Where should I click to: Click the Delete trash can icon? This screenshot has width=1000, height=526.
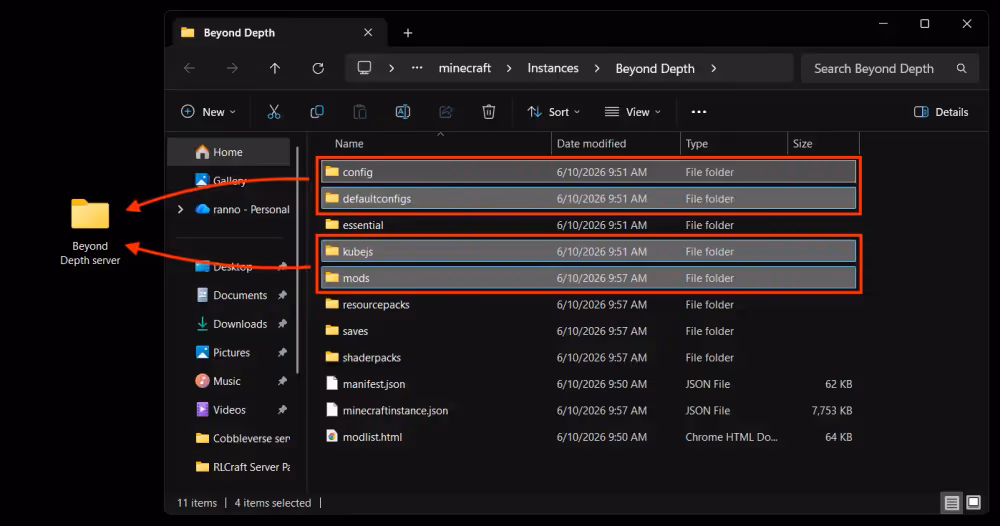489,112
